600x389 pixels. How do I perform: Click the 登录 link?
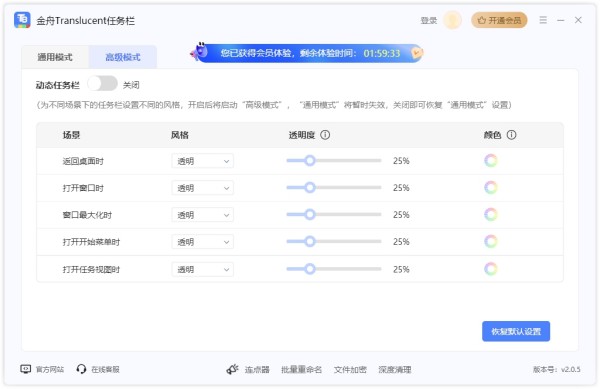pyautogui.click(x=429, y=20)
